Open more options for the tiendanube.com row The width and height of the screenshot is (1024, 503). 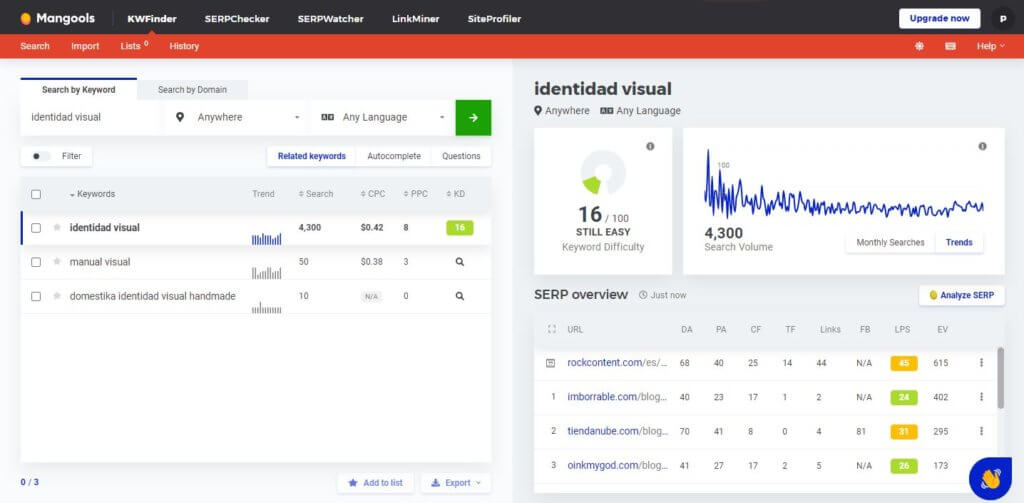click(981, 431)
